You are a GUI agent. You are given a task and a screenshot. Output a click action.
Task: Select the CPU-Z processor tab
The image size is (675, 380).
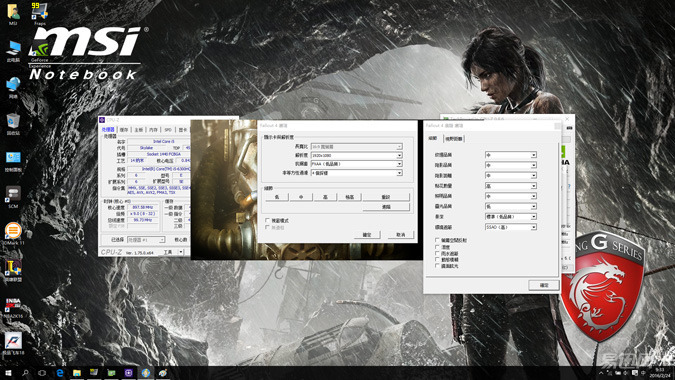[108, 130]
